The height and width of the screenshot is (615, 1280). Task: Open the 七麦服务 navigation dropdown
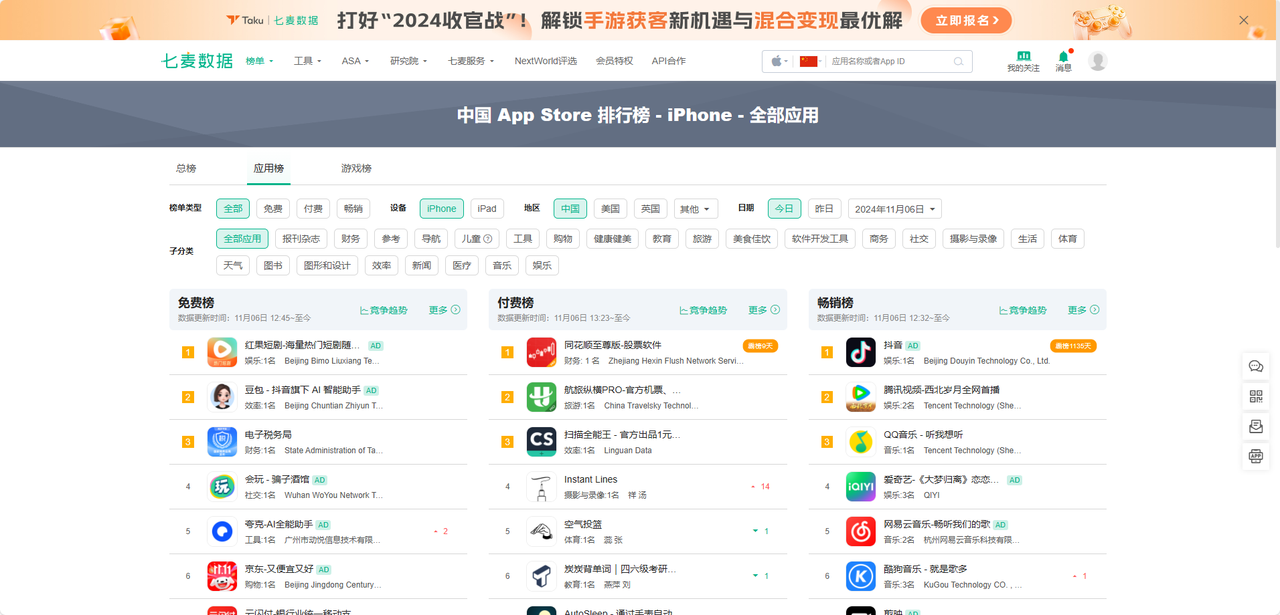(471, 61)
